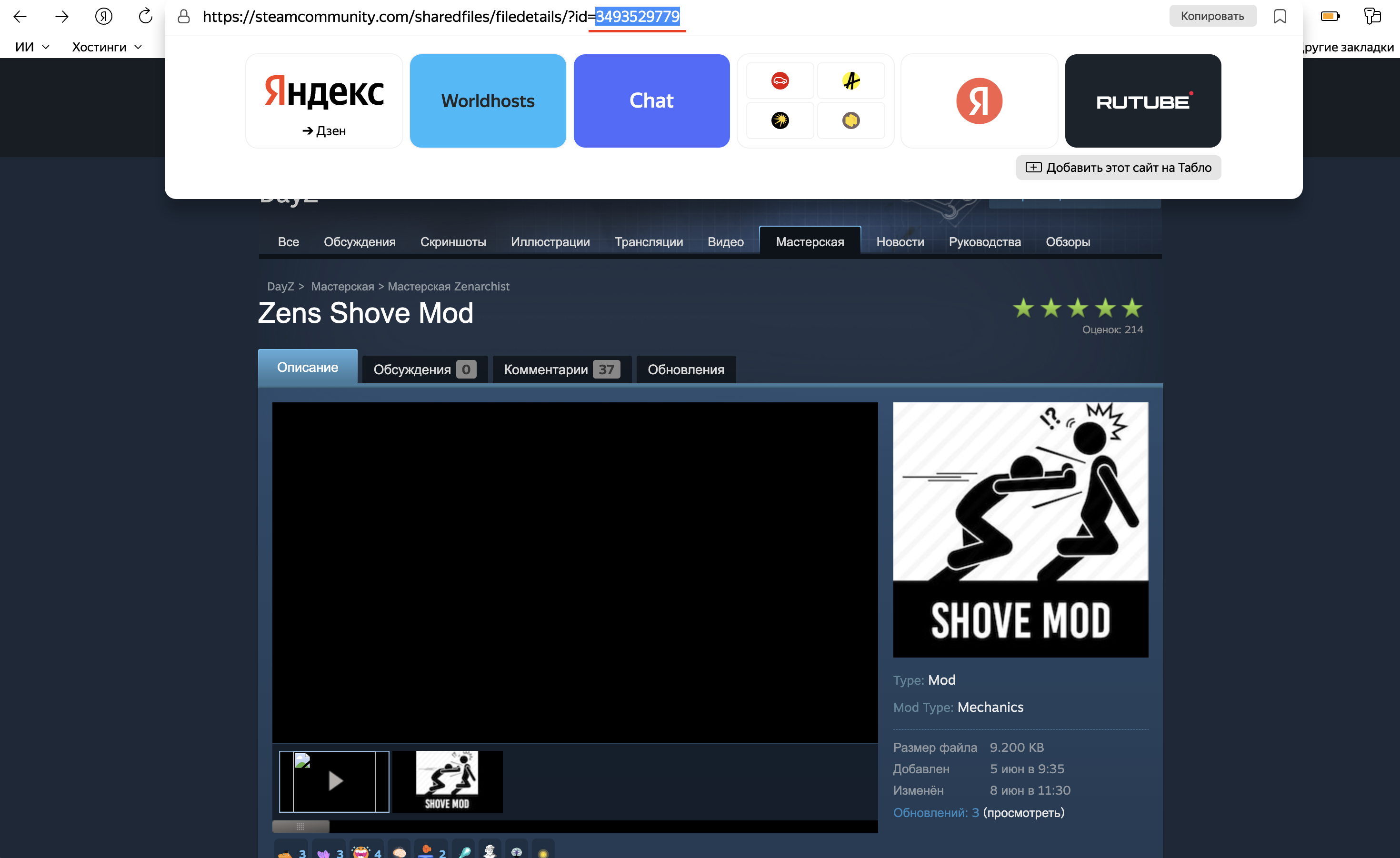Open the yellow crossed-lines icon tile
1400x858 pixels.
[850, 80]
